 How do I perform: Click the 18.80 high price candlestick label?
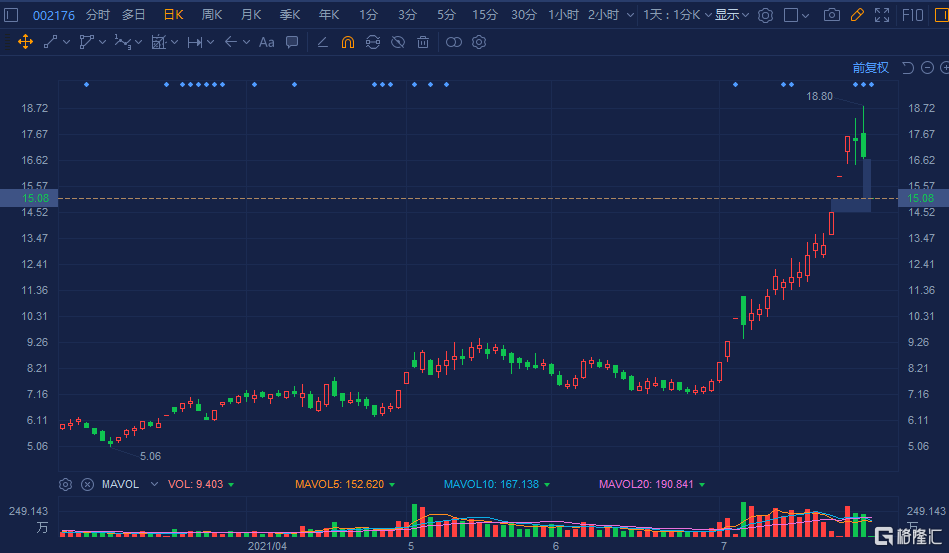tap(819, 96)
